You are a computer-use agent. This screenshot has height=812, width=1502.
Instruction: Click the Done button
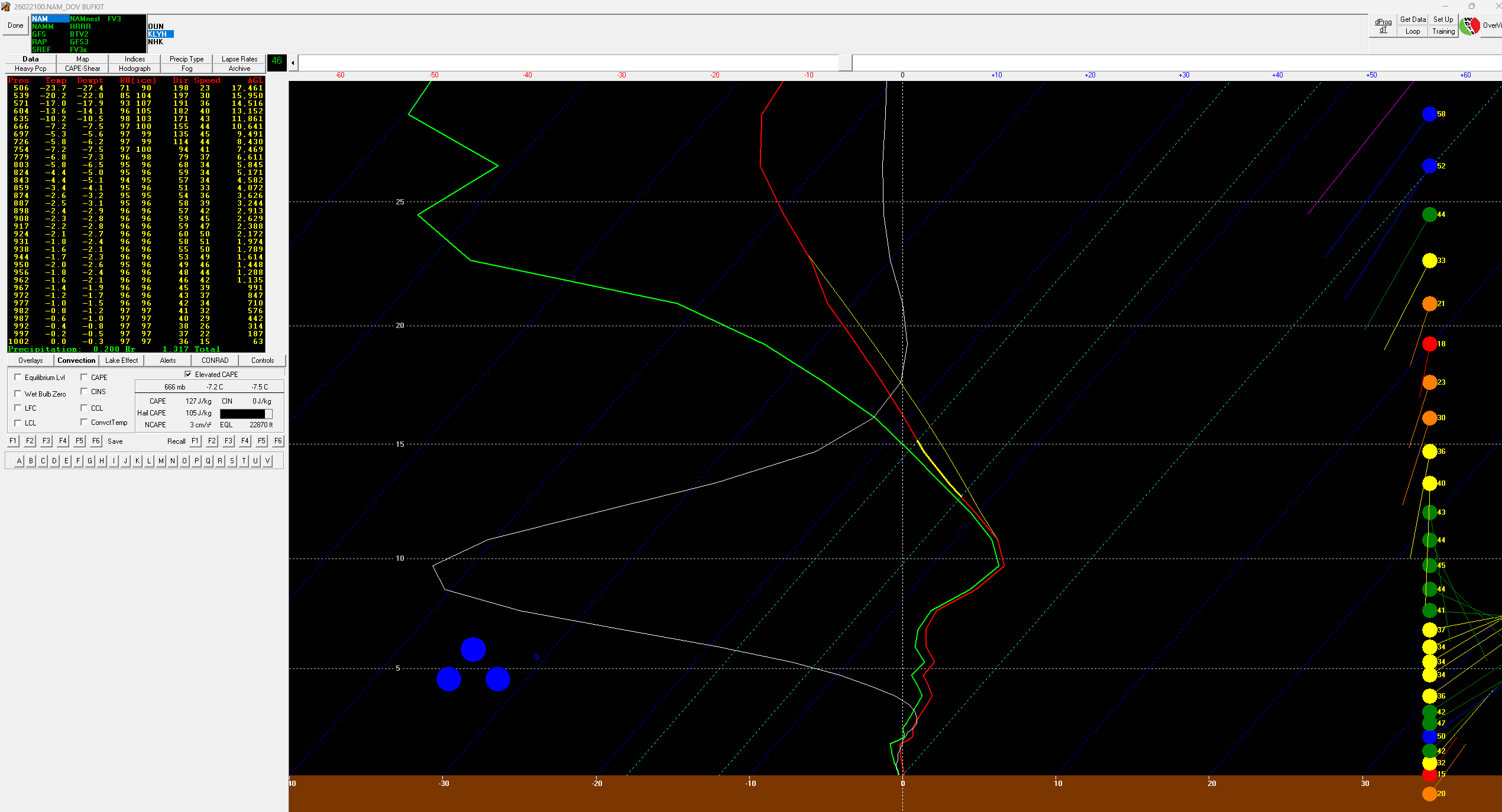pos(15,25)
